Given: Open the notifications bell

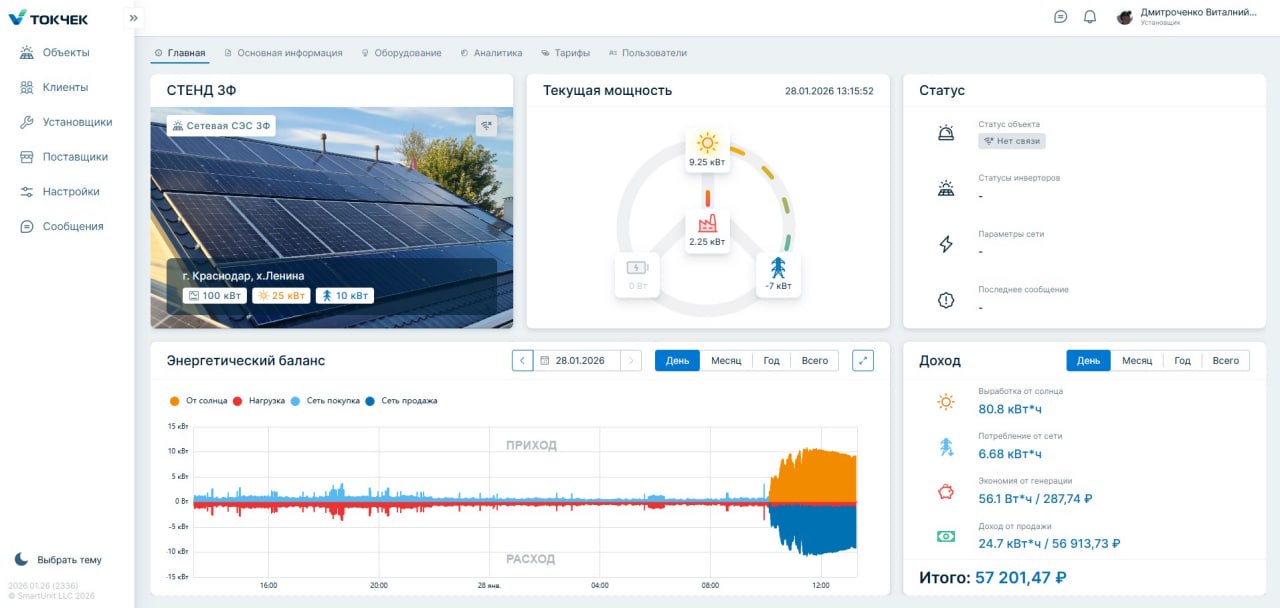Looking at the screenshot, I should coord(1090,17).
